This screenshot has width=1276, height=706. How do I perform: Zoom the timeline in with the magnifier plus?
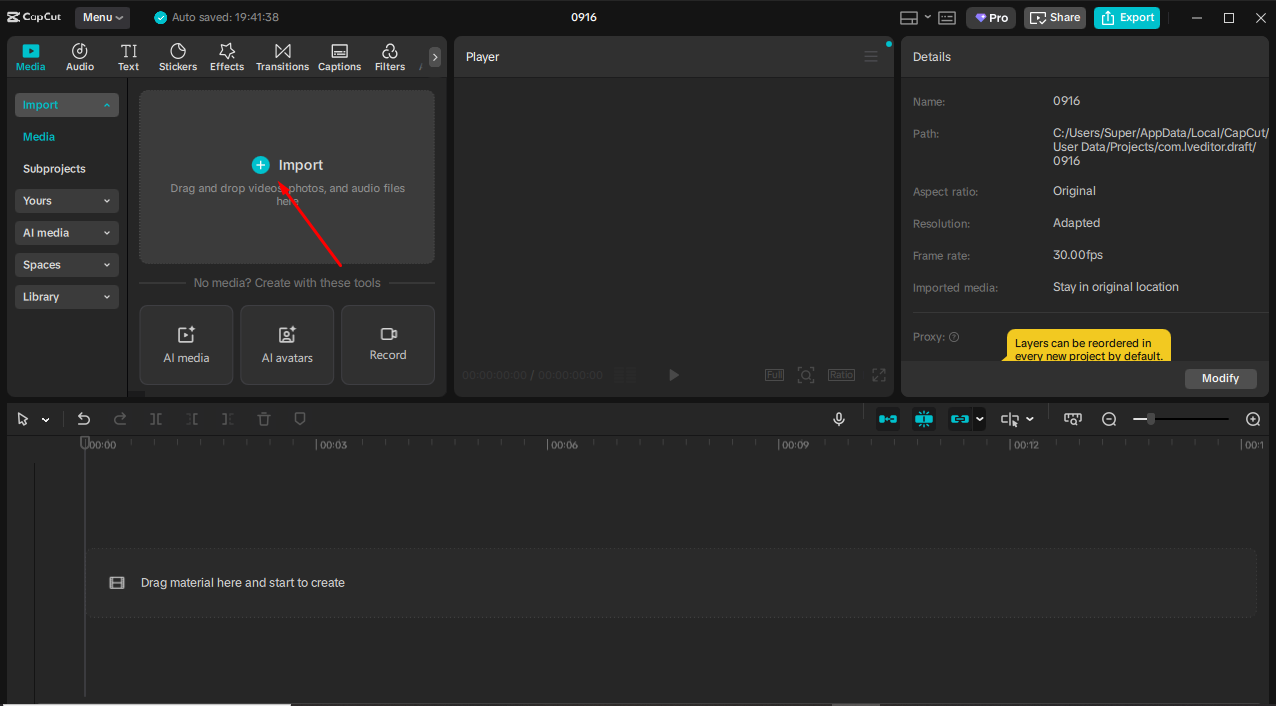[1252, 418]
